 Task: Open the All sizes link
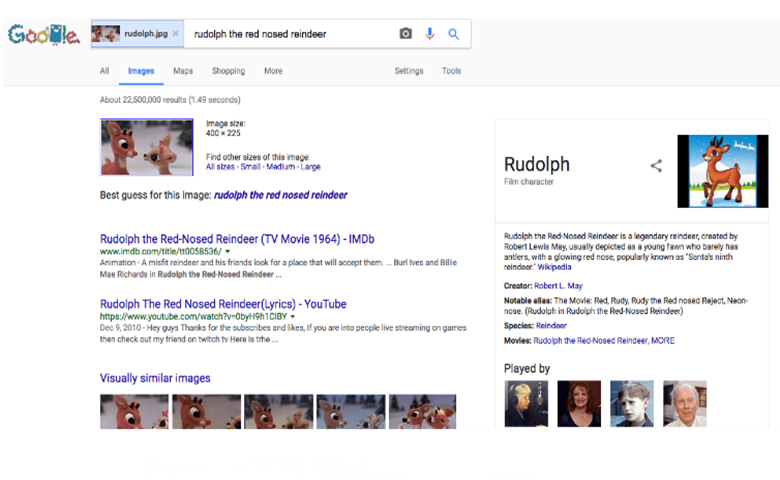click(220, 167)
